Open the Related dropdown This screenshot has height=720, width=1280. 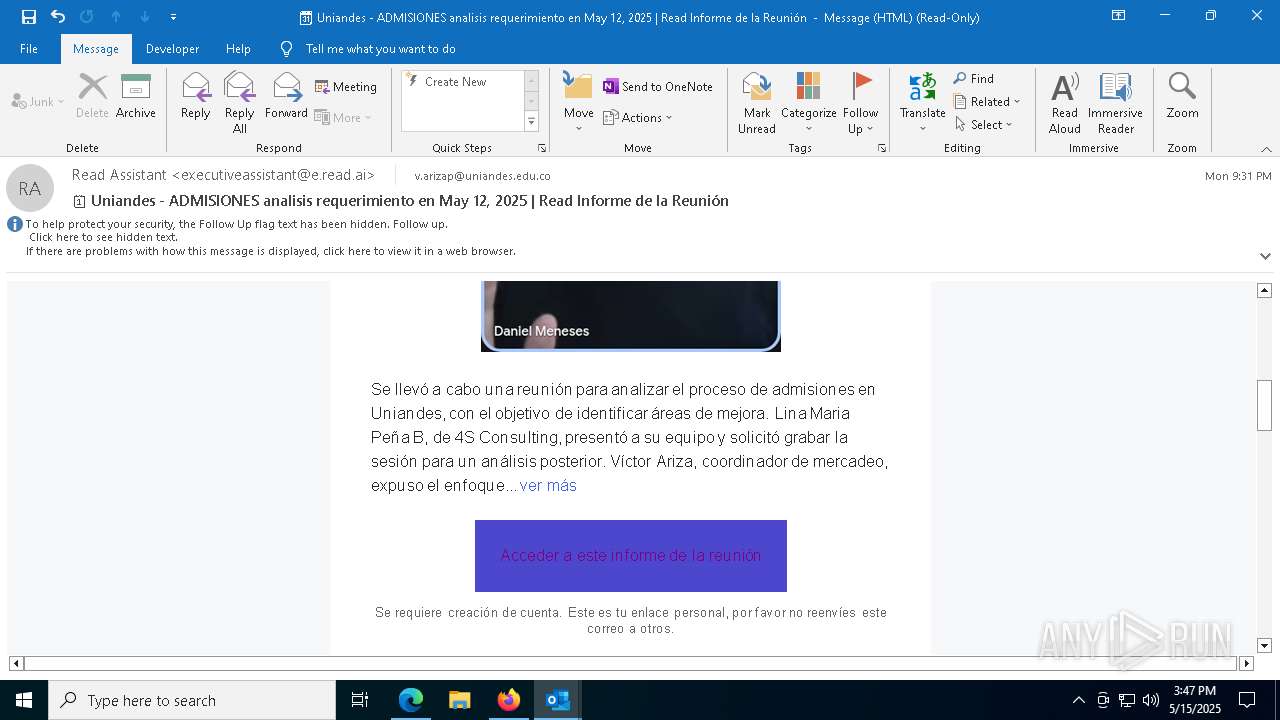(x=987, y=102)
